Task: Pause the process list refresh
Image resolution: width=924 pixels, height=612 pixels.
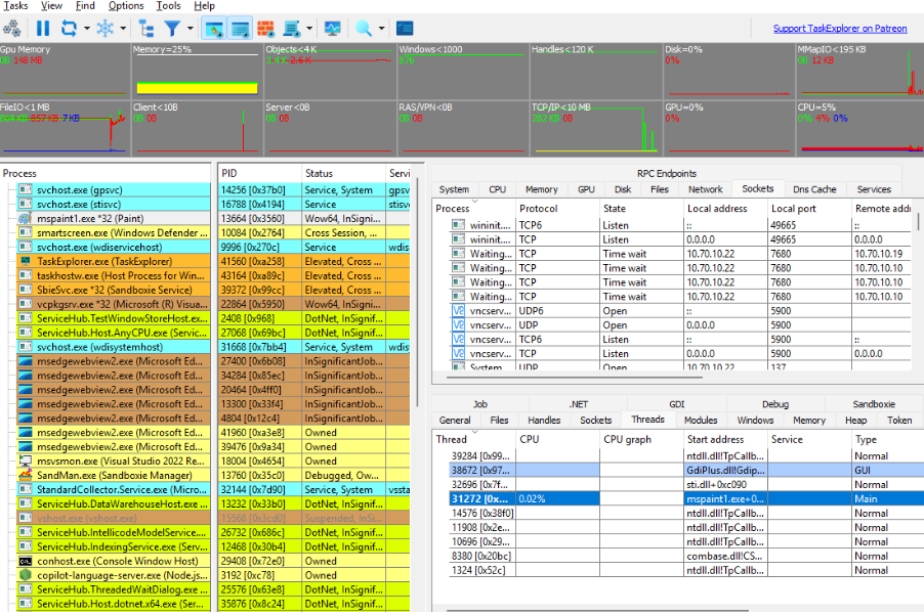Action: click(x=43, y=29)
